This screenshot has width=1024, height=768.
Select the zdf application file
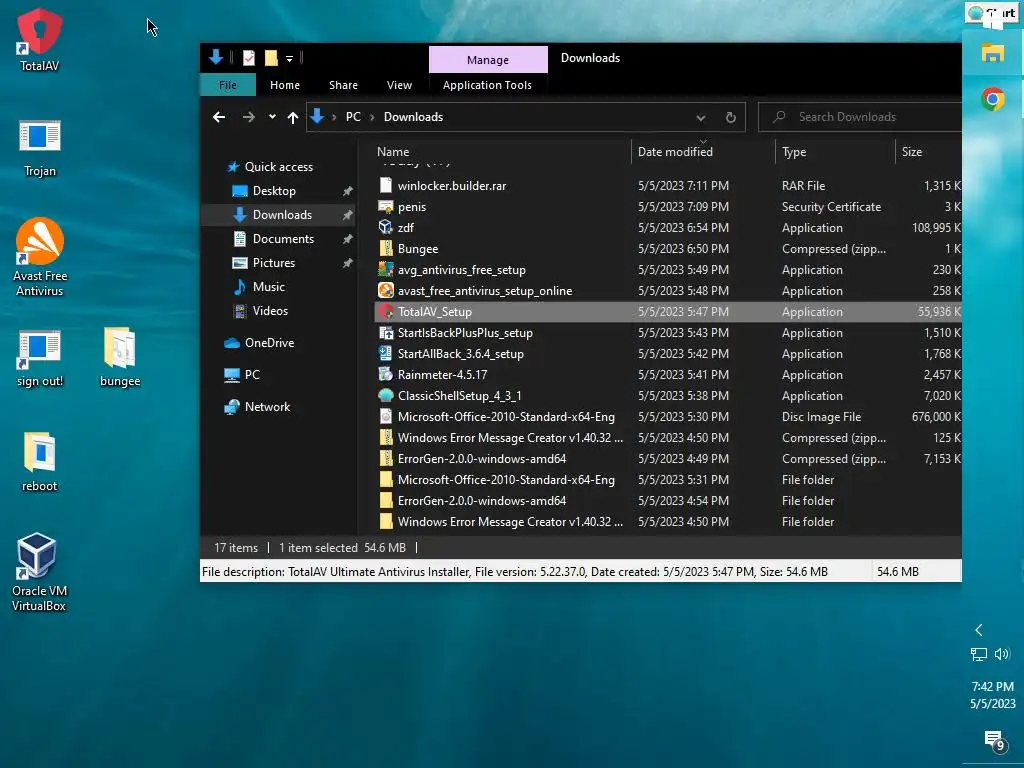click(667, 228)
